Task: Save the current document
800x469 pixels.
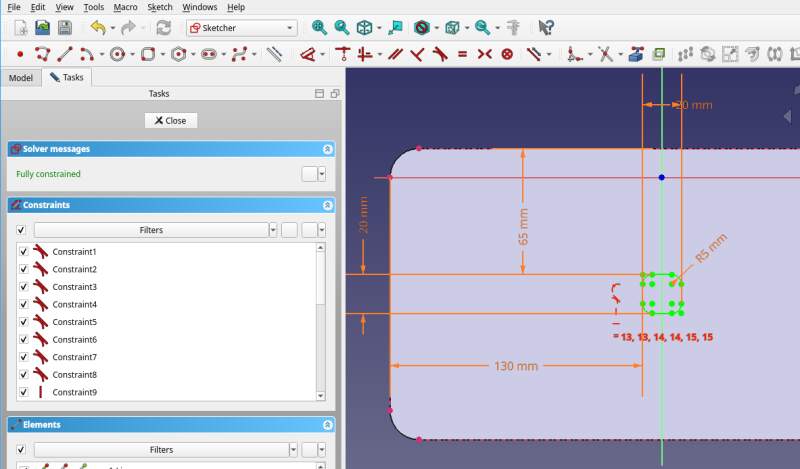Action: click(x=65, y=28)
